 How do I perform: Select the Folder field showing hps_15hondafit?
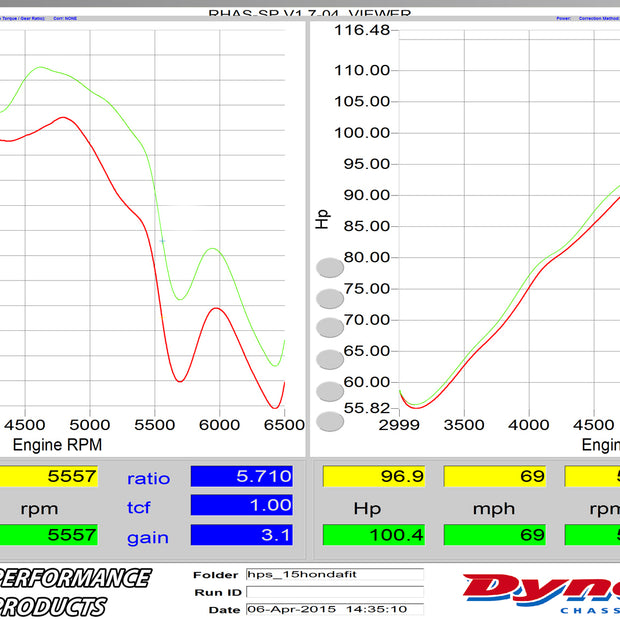[335, 574]
